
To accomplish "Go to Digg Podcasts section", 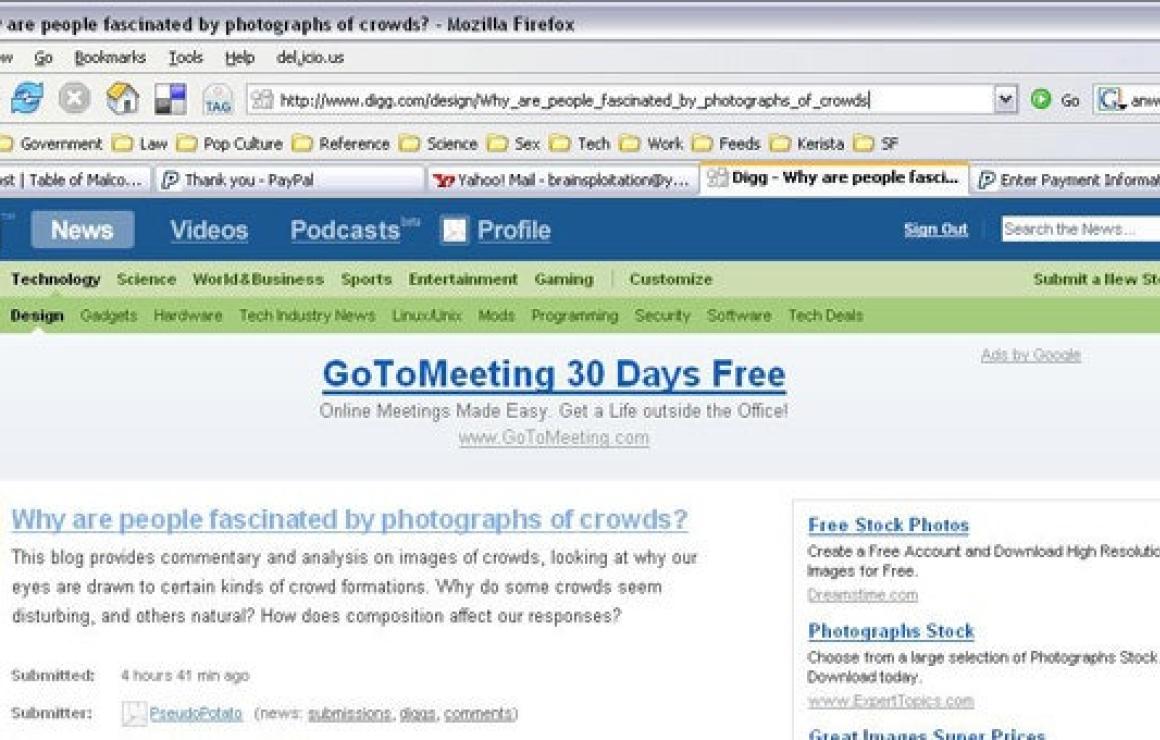I will [x=345, y=230].
